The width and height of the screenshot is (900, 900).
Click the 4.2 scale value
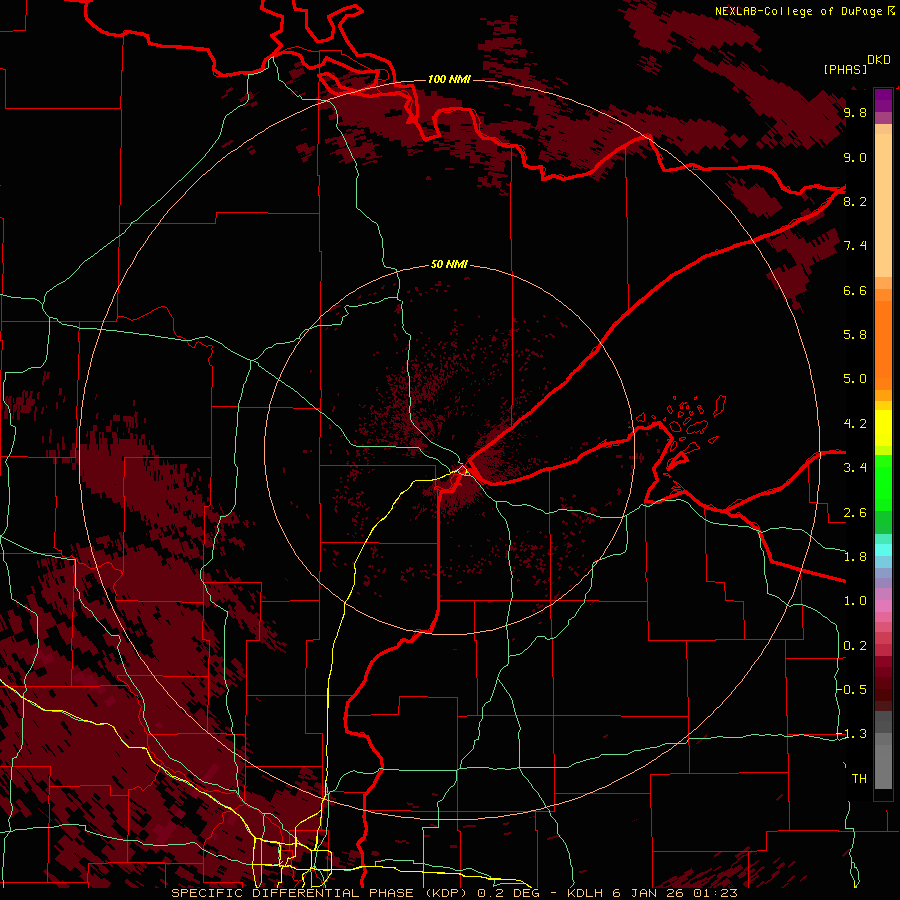coord(855,424)
